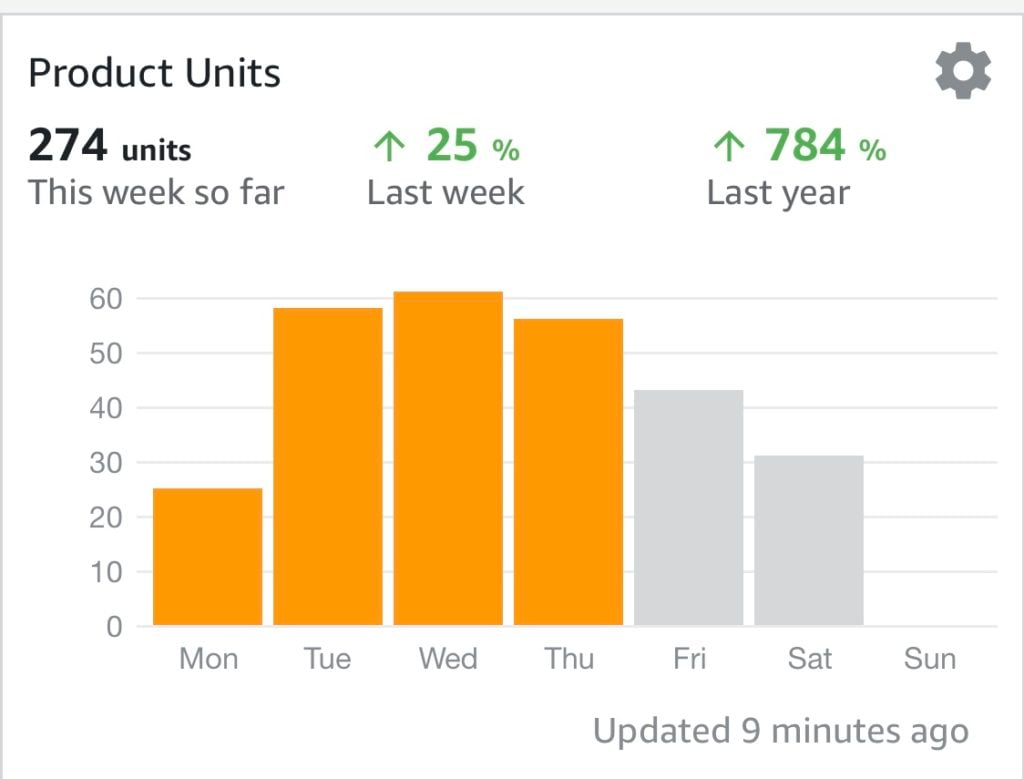The image size is (1024, 779).
Task: Click the Wed axis label
Action: click(x=448, y=659)
